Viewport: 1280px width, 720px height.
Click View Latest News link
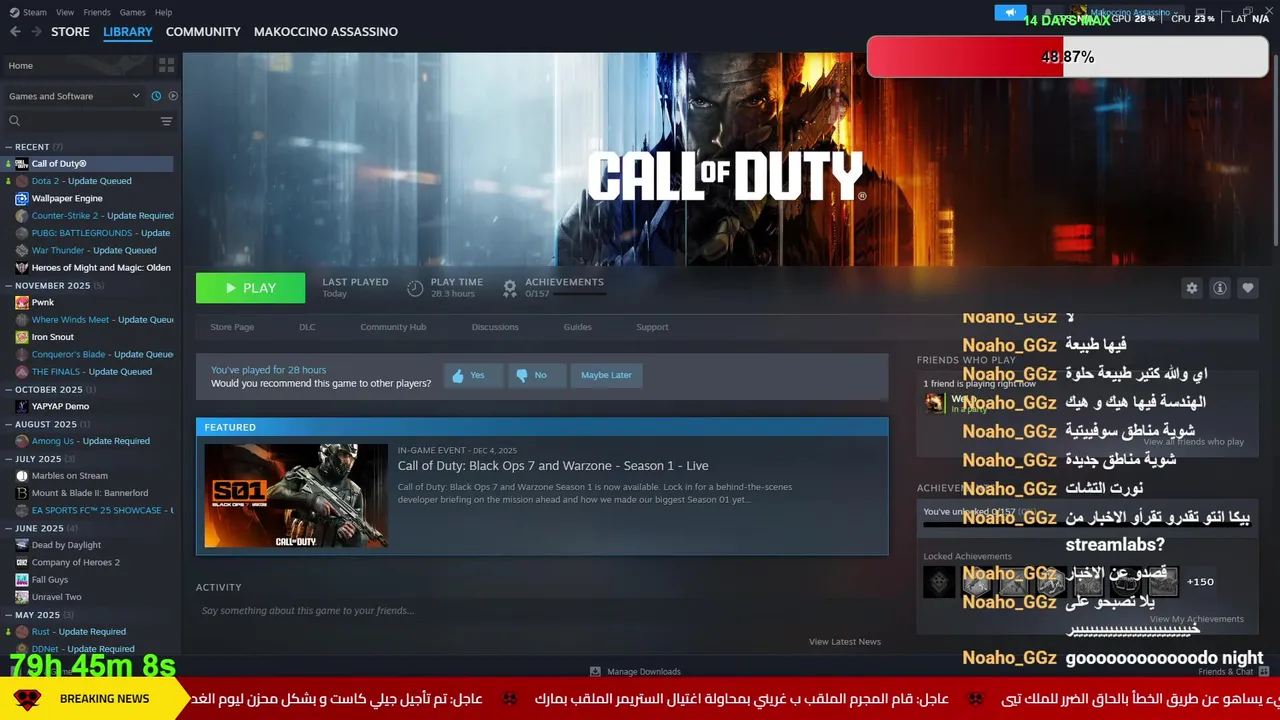[845, 642]
